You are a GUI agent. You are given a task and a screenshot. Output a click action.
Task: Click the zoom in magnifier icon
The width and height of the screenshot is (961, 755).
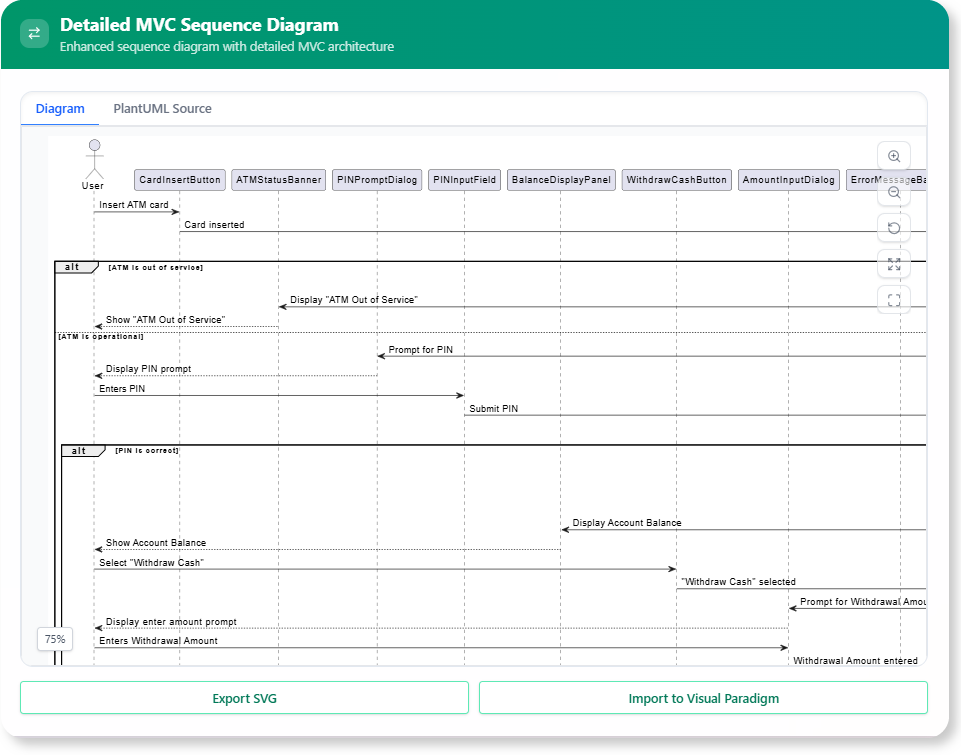point(893,155)
